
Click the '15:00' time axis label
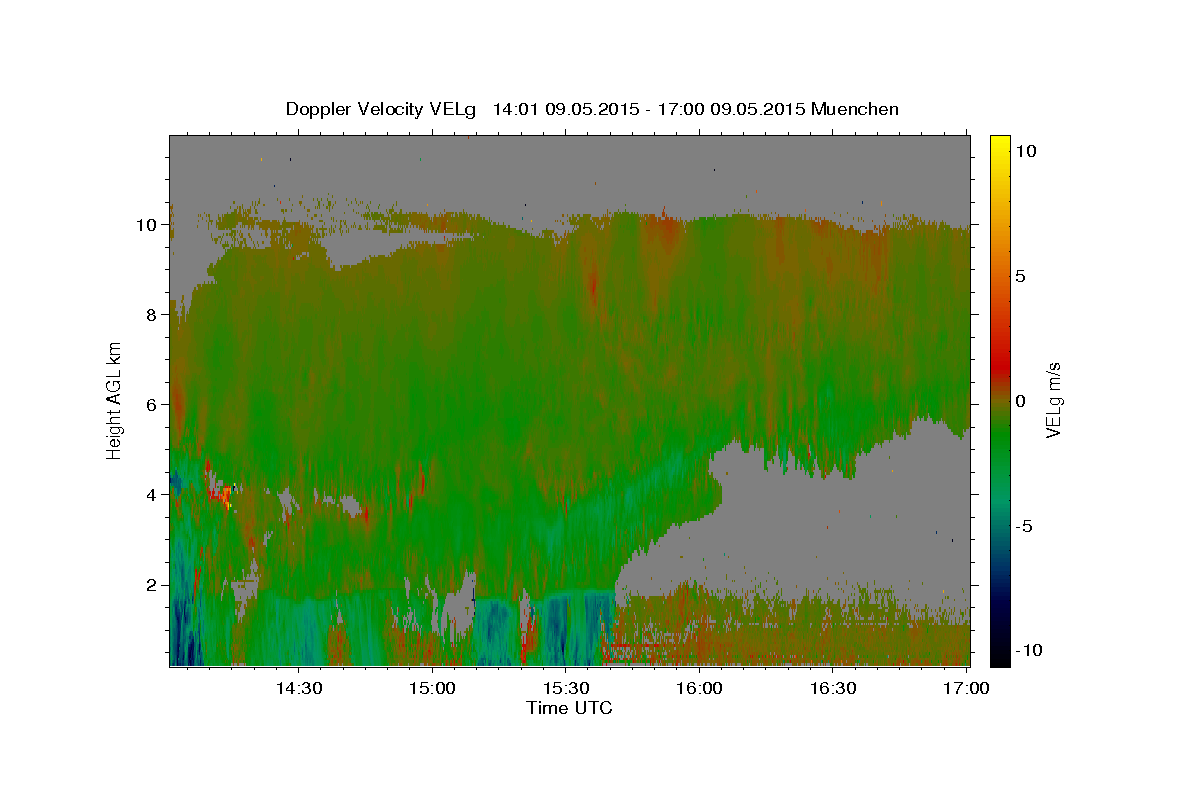432,688
